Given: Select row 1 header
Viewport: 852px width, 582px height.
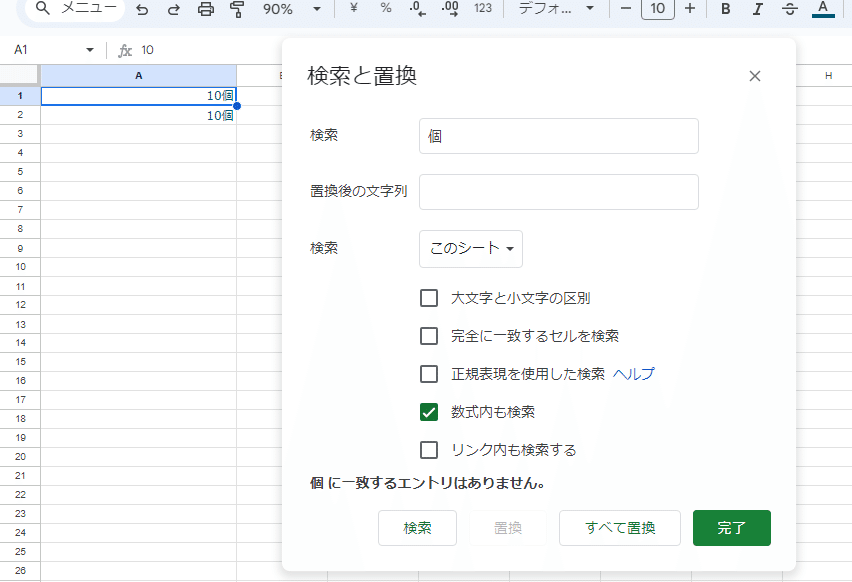Looking at the screenshot, I should (x=20, y=96).
